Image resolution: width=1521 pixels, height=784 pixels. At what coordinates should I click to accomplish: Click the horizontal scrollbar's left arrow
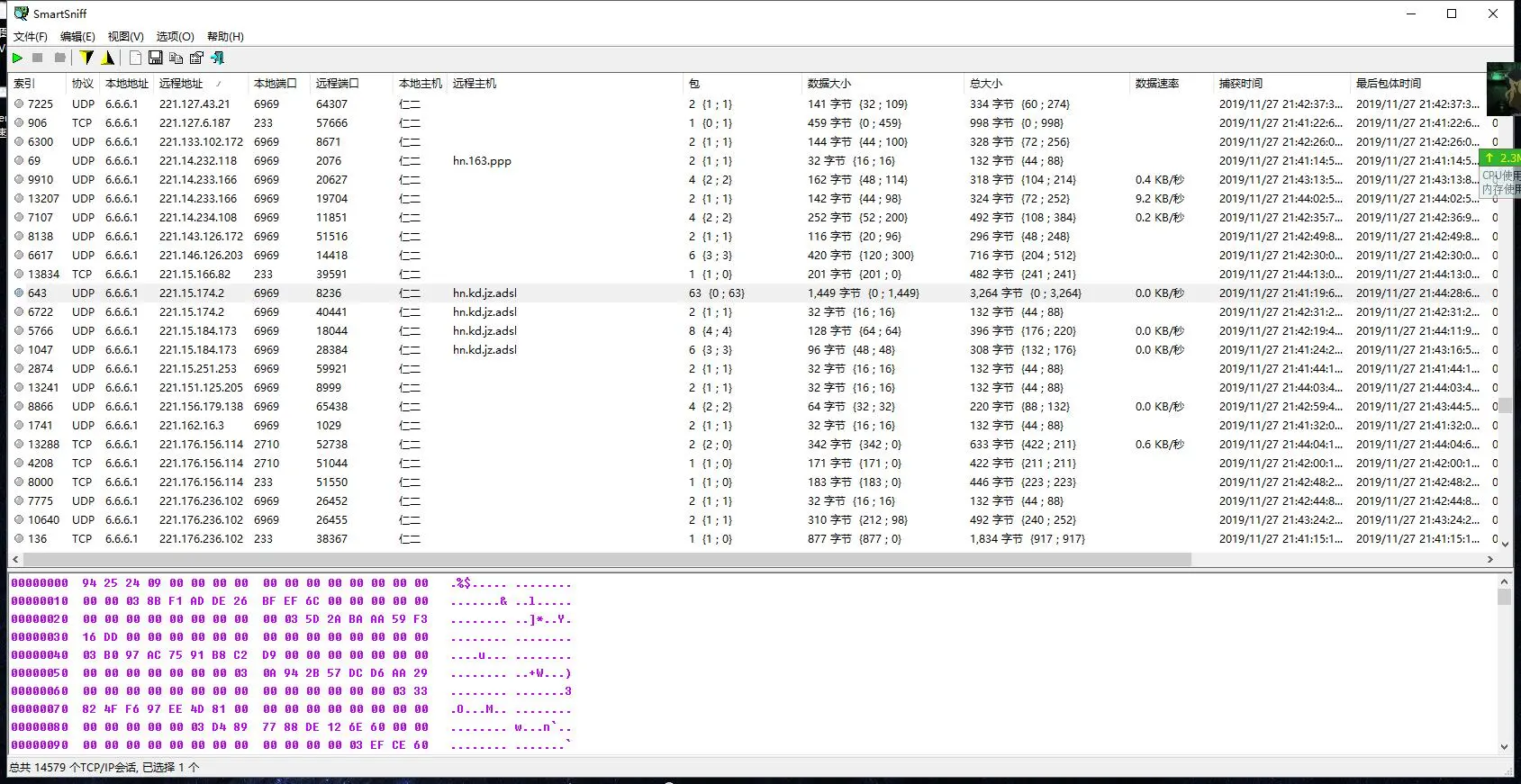(x=15, y=559)
